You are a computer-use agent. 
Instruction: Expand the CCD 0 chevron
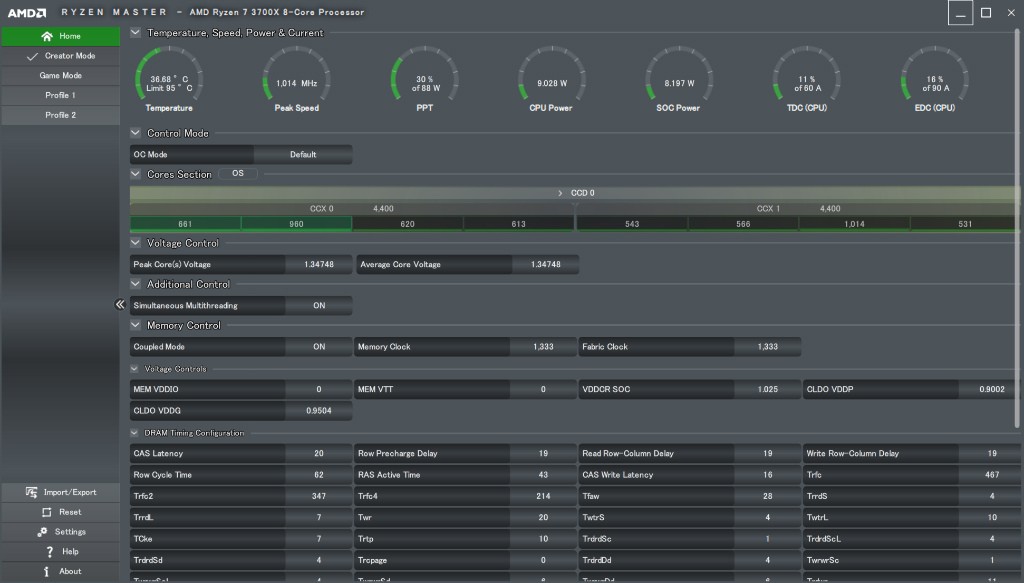tap(560, 193)
